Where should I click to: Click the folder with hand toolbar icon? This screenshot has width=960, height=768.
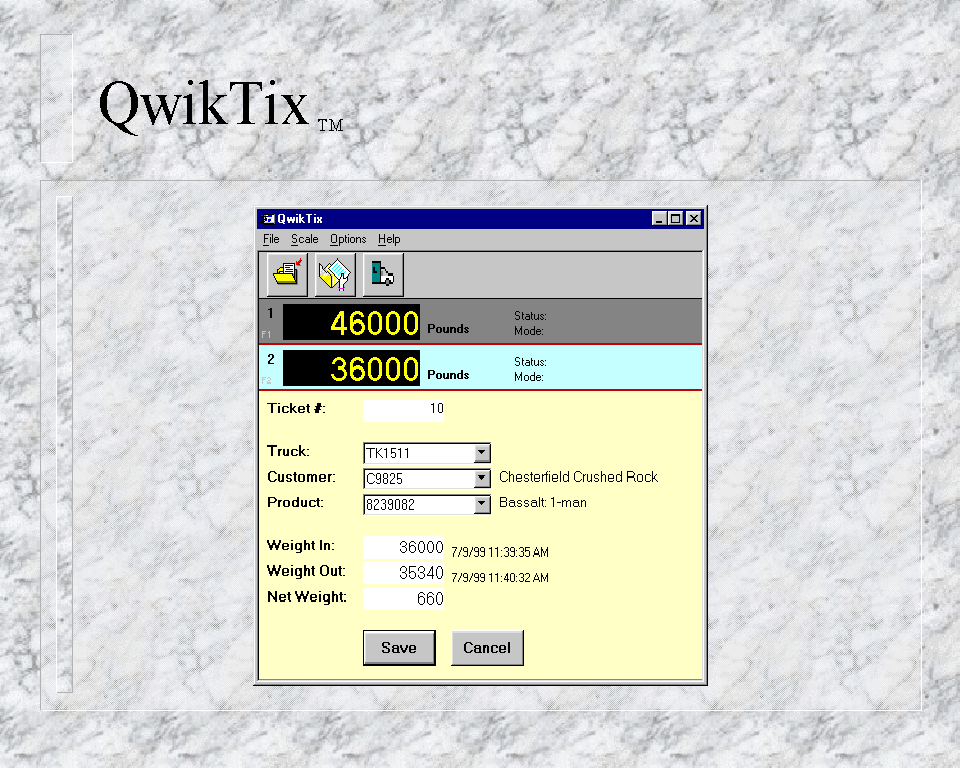coord(335,275)
